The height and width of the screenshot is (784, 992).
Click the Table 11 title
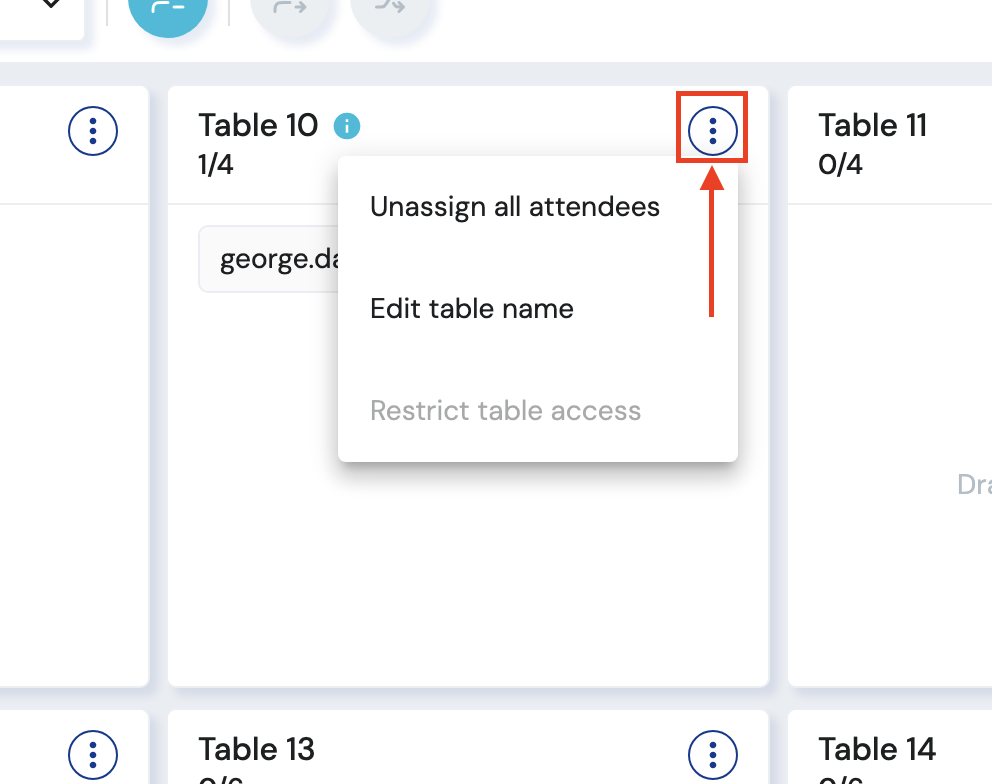click(x=872, y=126)
